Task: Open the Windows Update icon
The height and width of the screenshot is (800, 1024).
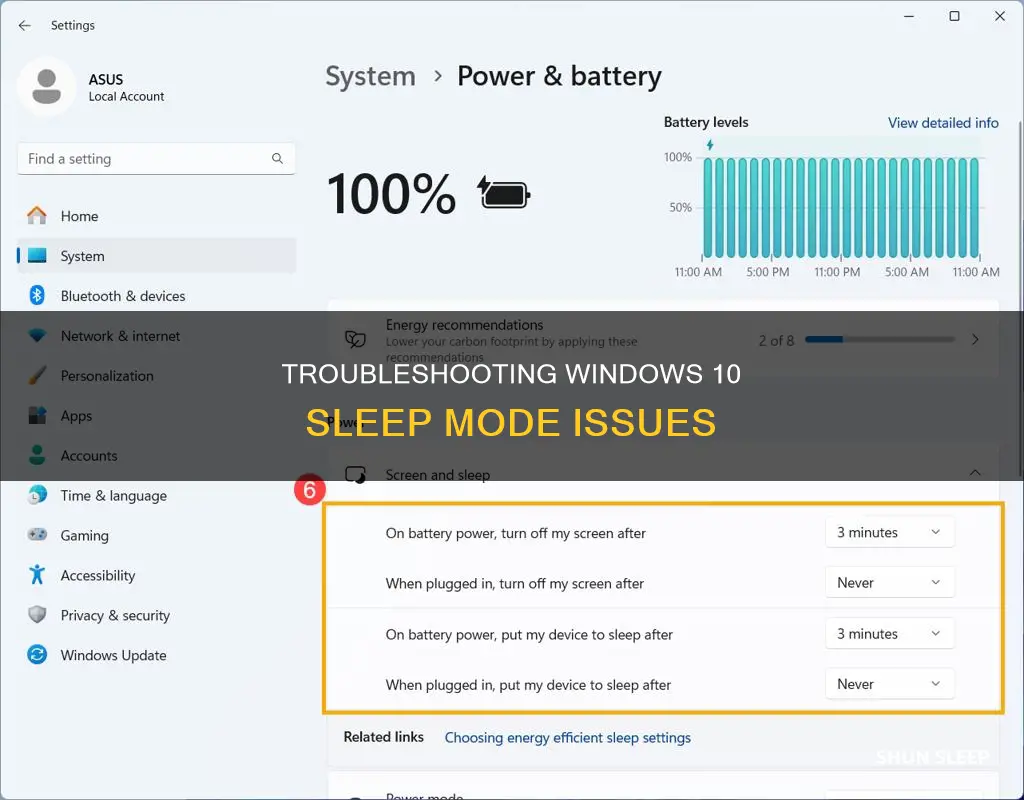Action: coord(37,654)
